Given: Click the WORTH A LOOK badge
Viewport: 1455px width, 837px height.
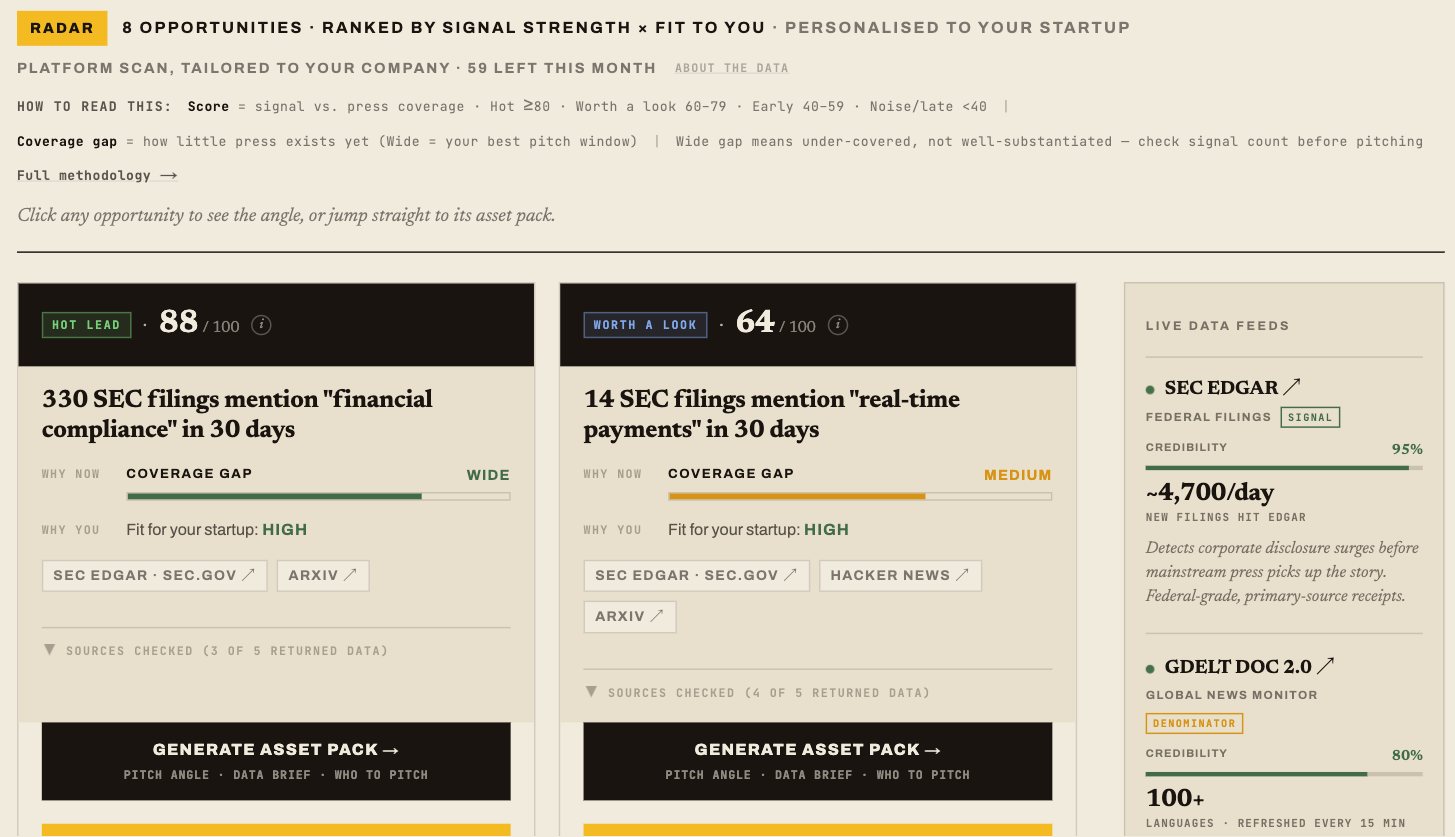Looking at the screenshot, I should pos(645,325).
